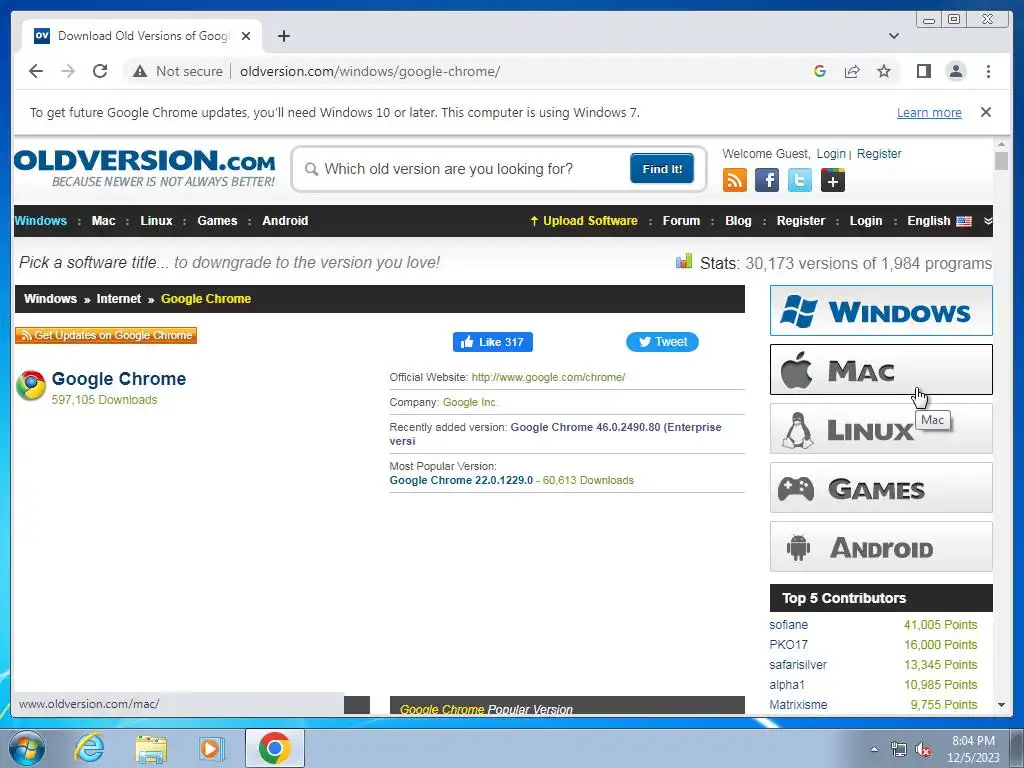Image resolution: width=1024 pixels, height=768 pixels.
Task: Click Windows in the breadcrumb
Action: tap(50, 298)
